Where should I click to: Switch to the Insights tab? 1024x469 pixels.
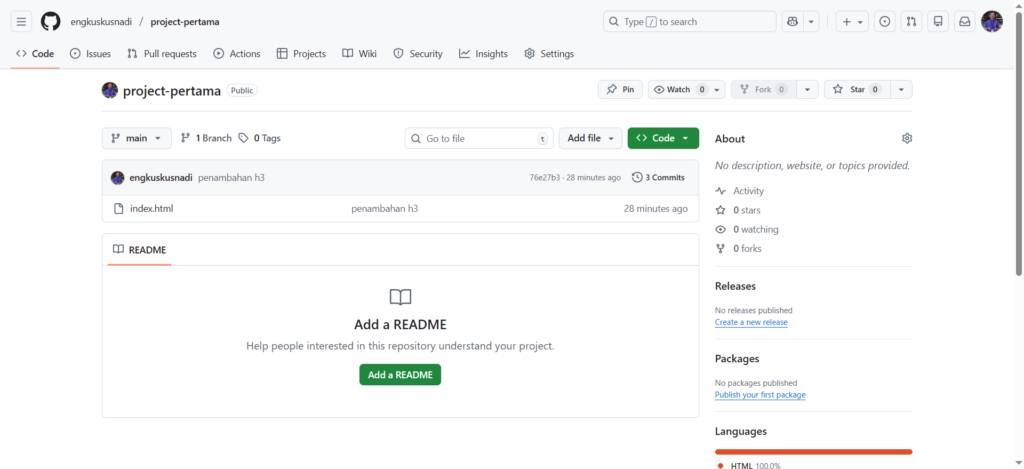click(483, 54)
